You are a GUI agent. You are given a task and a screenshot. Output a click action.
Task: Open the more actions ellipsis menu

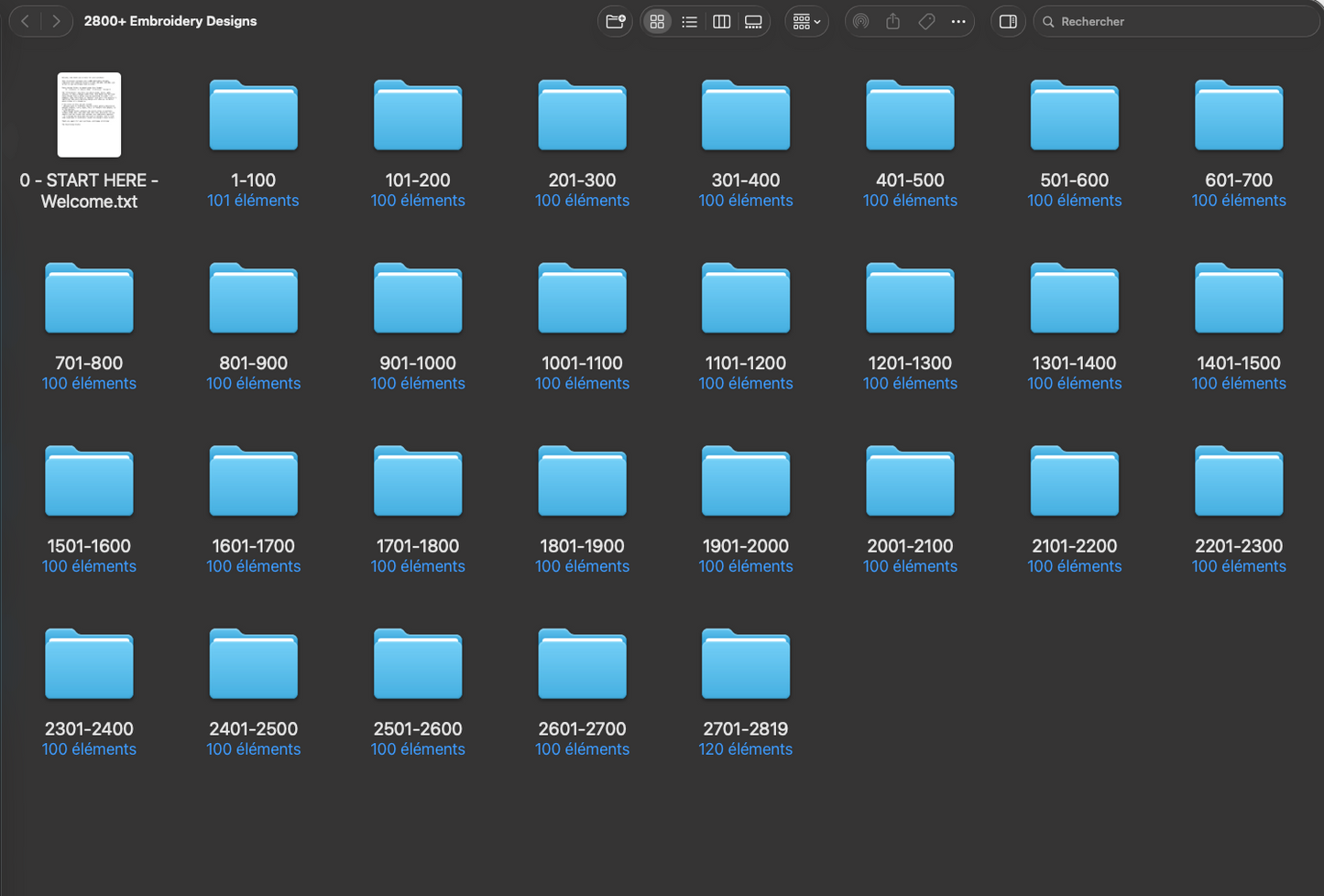pos(958,21)
